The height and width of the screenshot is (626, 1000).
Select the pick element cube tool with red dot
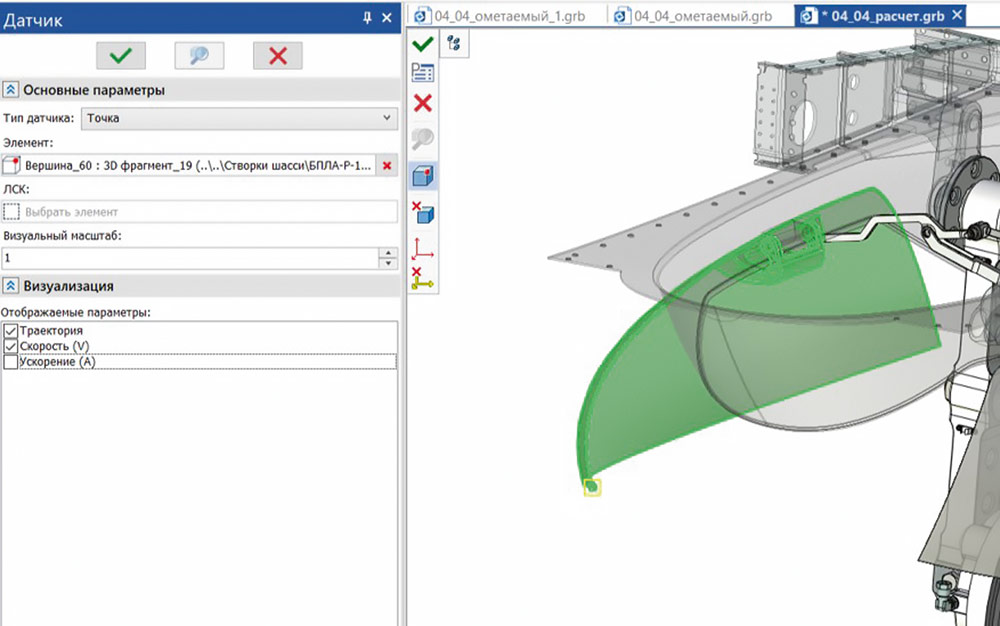point(422,176)
